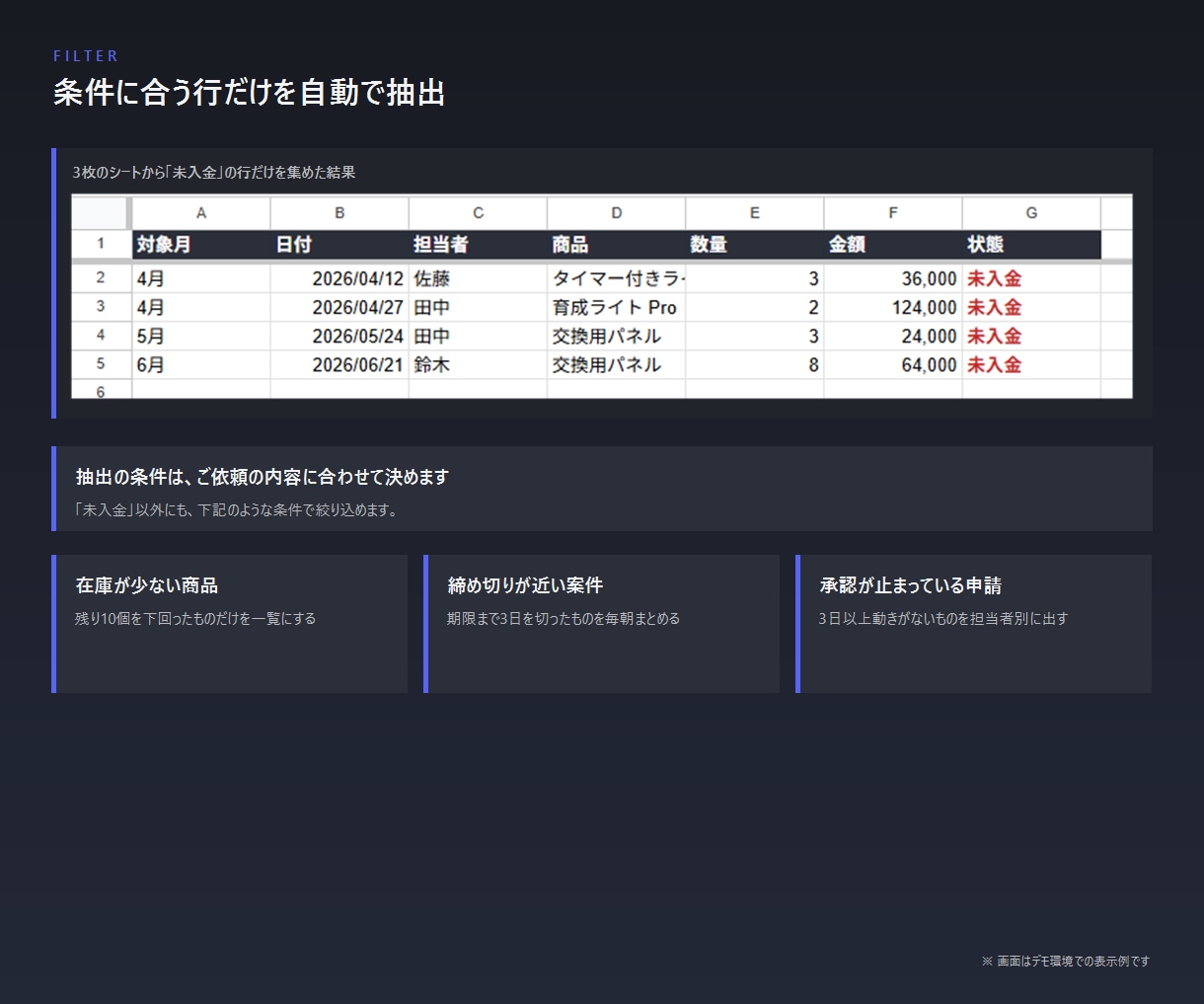1204x1004 pixels.
Task: Click the 金額 header cell
Action: coord(893,244)
